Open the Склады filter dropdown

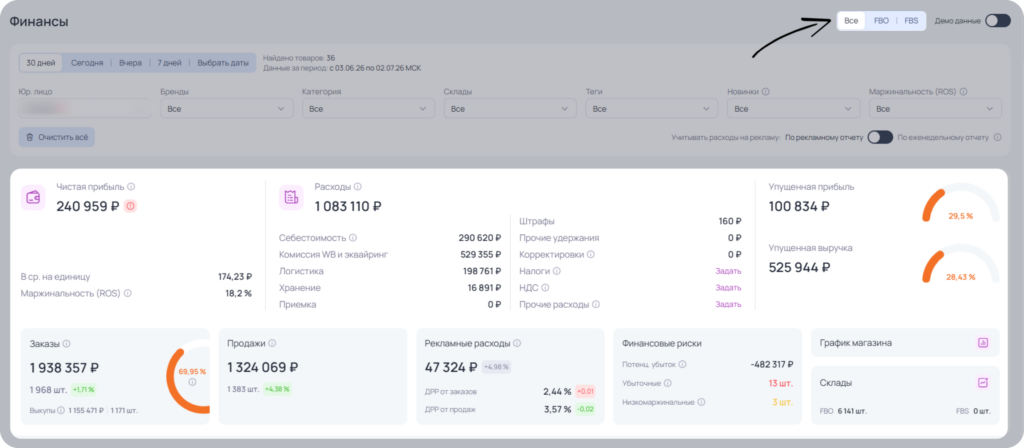[x=510, y=108]
